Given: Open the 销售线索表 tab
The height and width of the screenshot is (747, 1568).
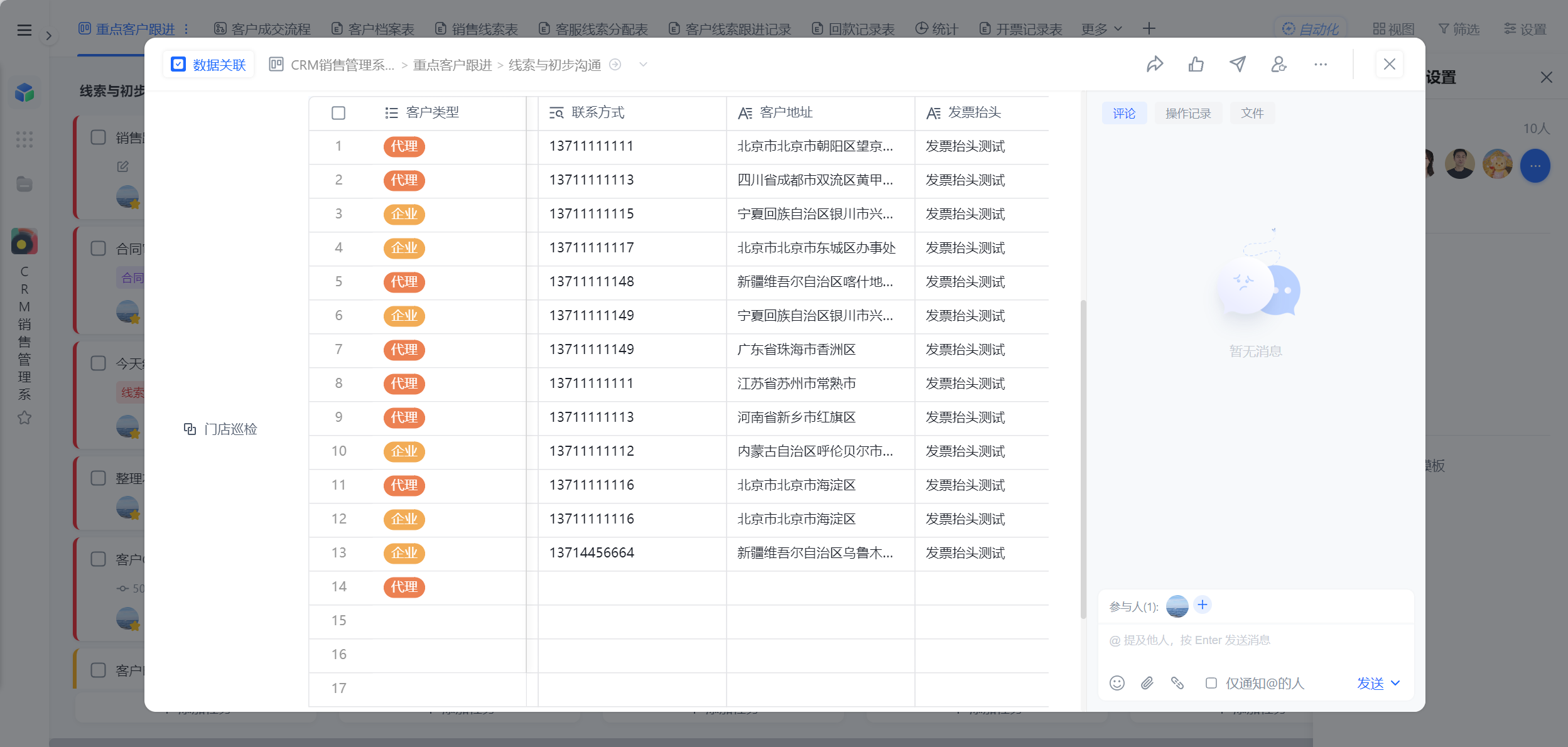Looking at the screenshot, I should 477,29.
